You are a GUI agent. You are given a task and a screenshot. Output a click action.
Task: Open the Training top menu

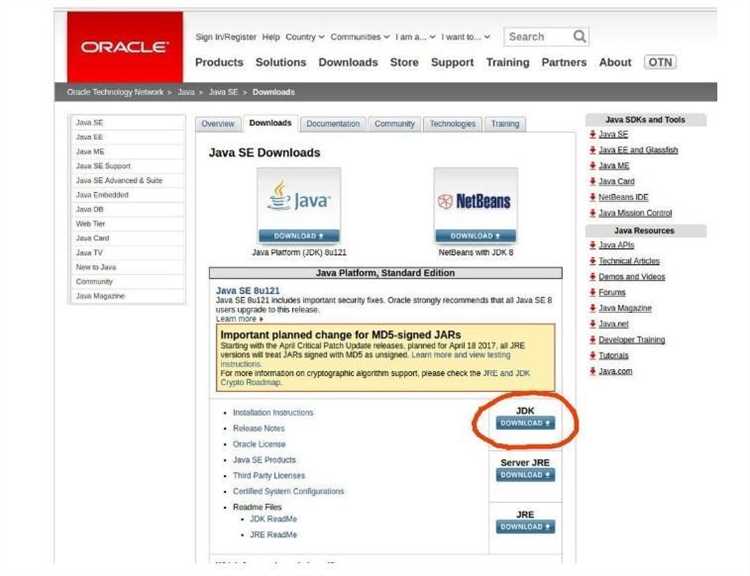507,62
